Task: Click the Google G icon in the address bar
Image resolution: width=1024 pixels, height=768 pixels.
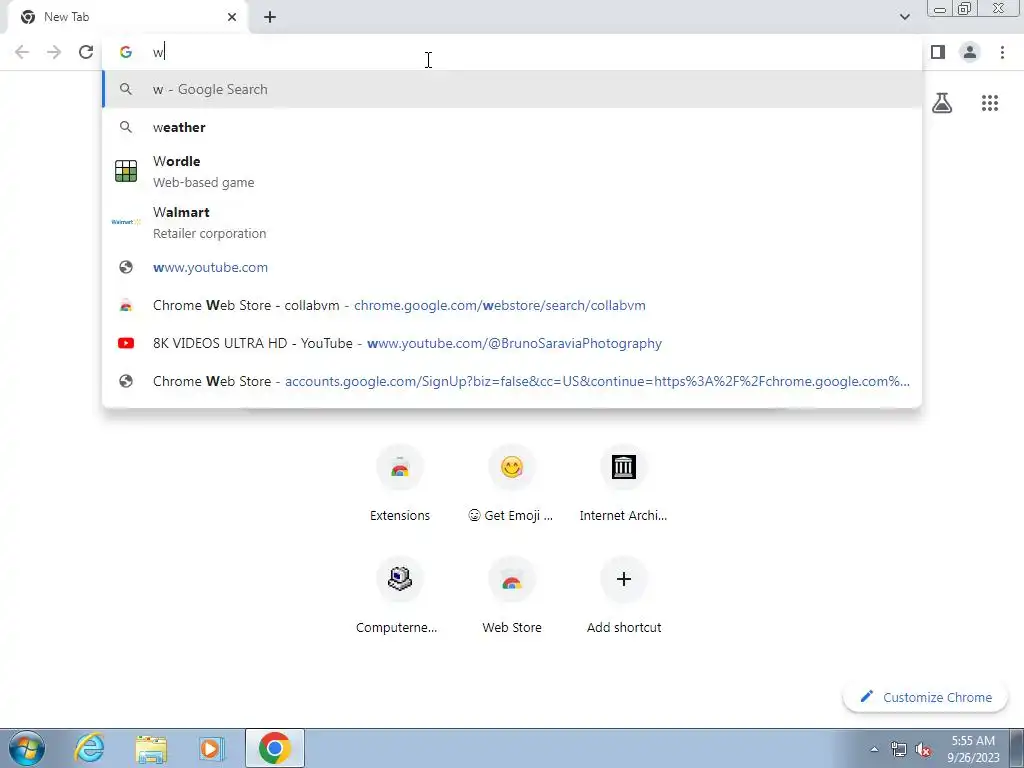Action: click(x=125, y=52)
